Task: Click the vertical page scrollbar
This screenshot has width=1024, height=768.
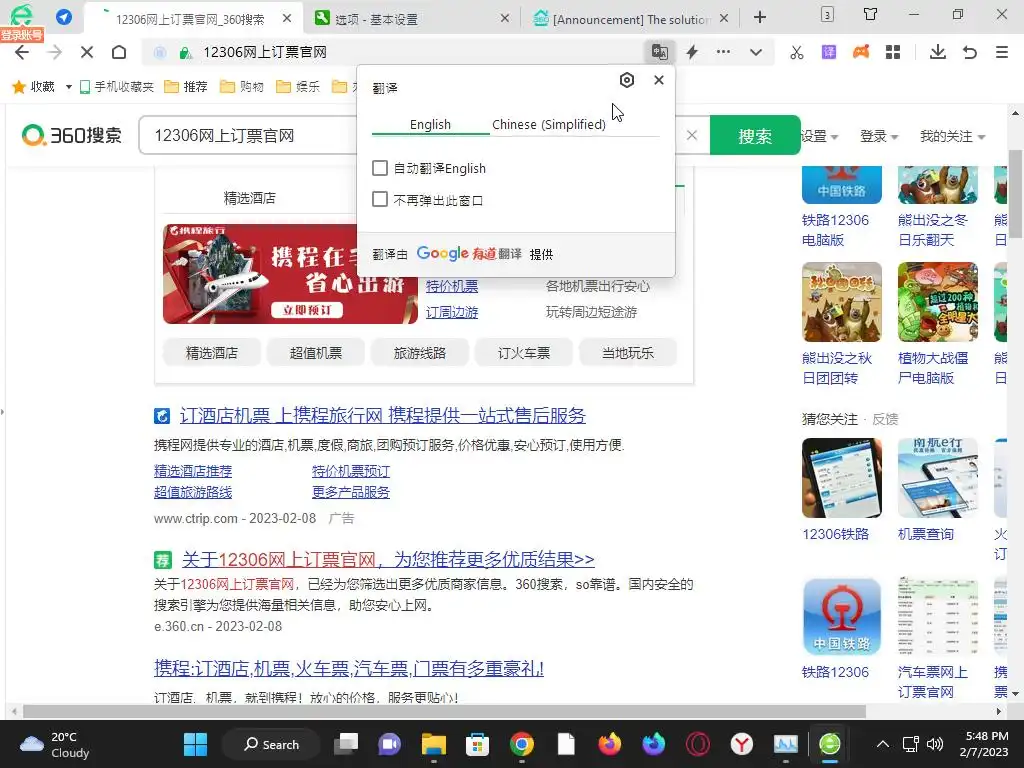Action: click(x=1015, y=194)
